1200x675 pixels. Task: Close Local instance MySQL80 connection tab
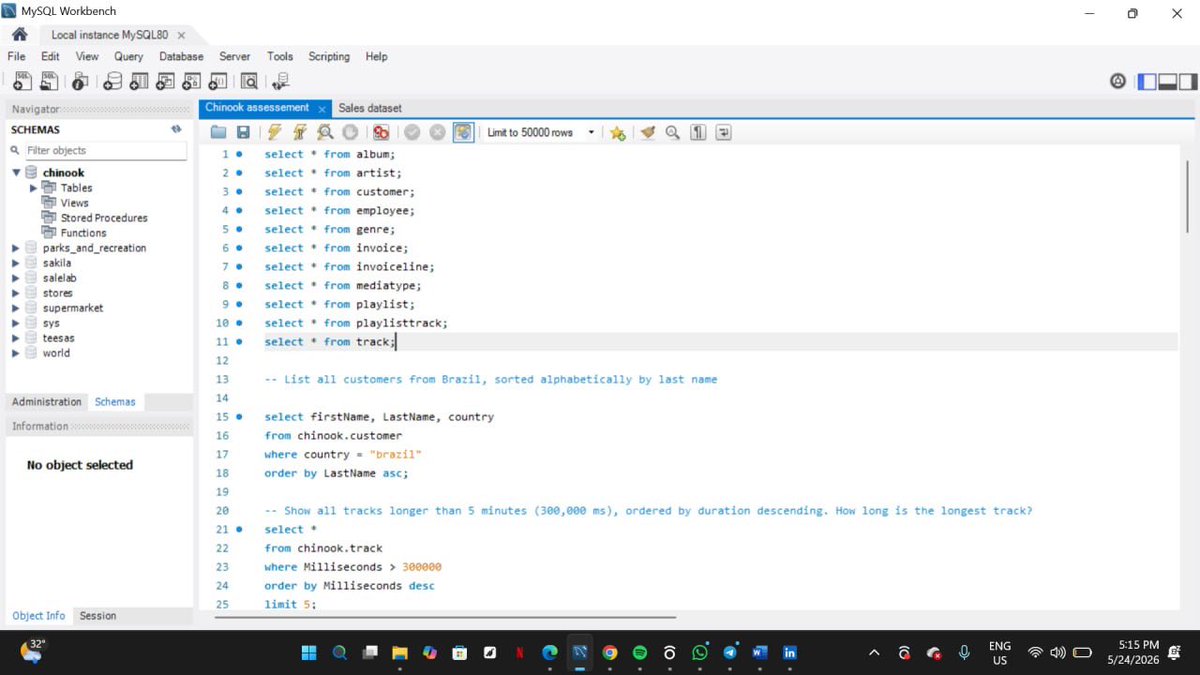181,35
